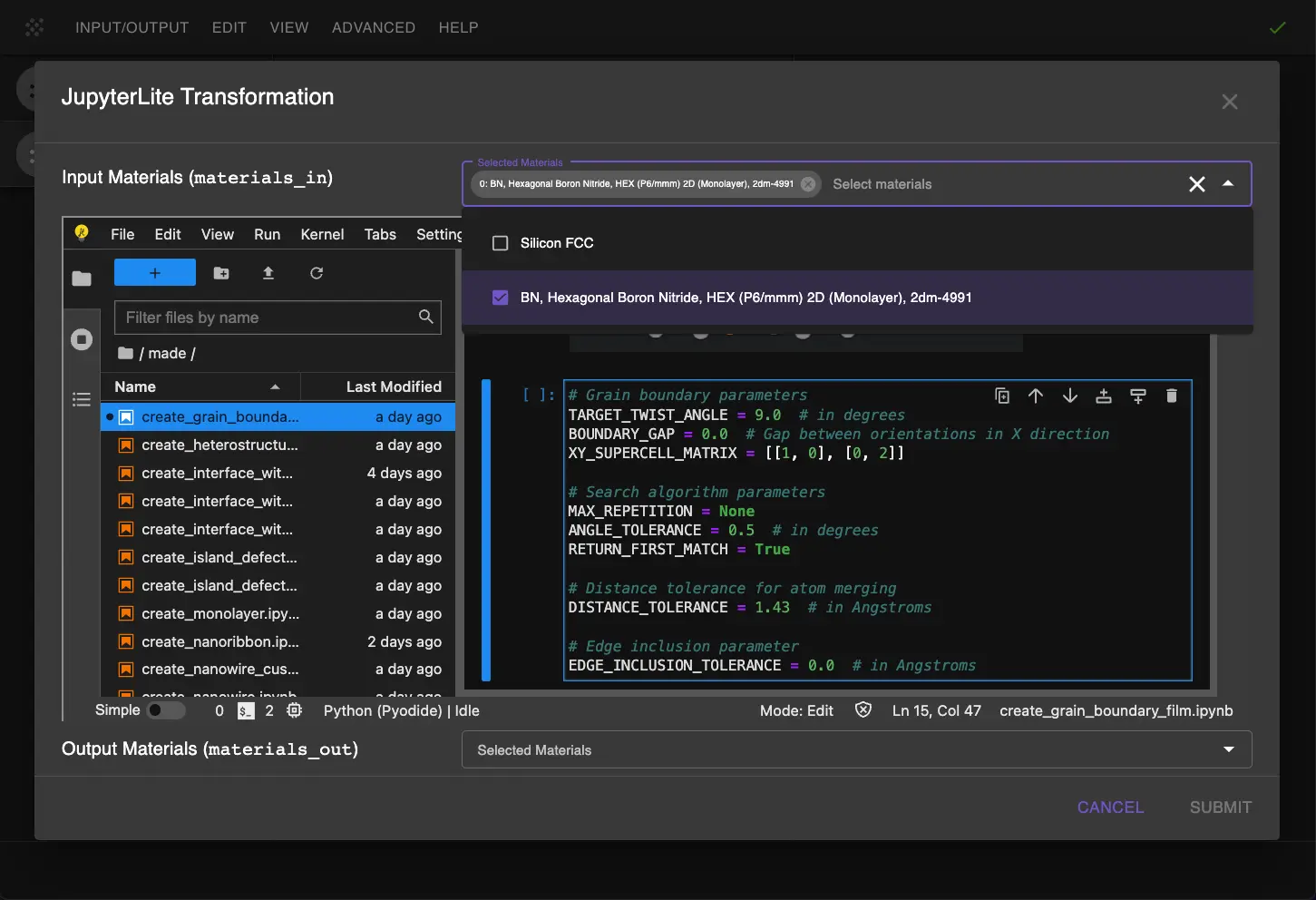Viewport: 1316px width, 900px height.
Task: Delete the cell with trash icon
Action: (1172, 396)
